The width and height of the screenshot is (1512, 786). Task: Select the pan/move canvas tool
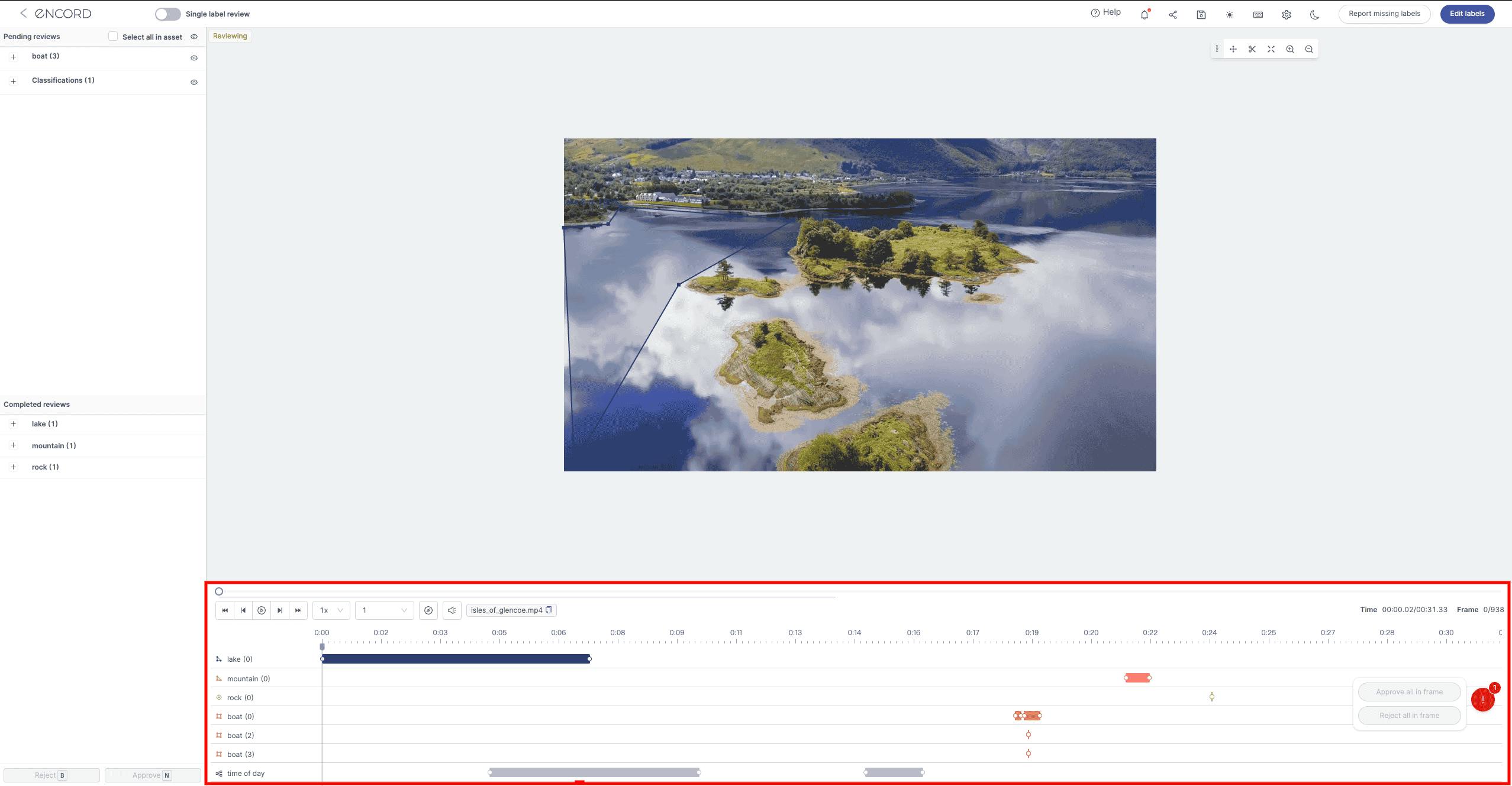[1233, 49]
